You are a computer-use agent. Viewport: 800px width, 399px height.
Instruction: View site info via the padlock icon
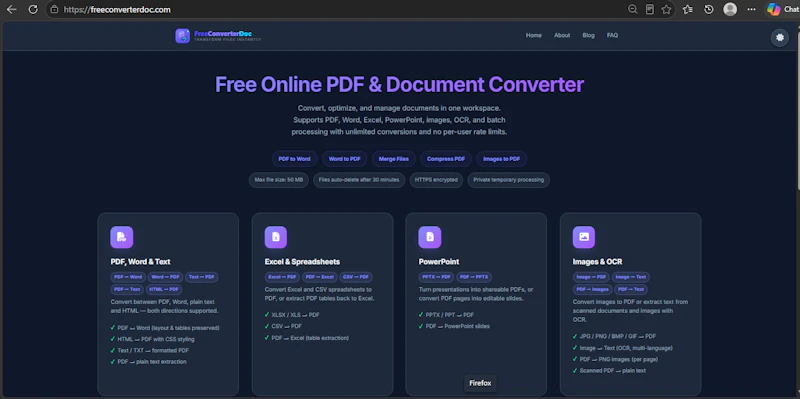pos(54,9)
